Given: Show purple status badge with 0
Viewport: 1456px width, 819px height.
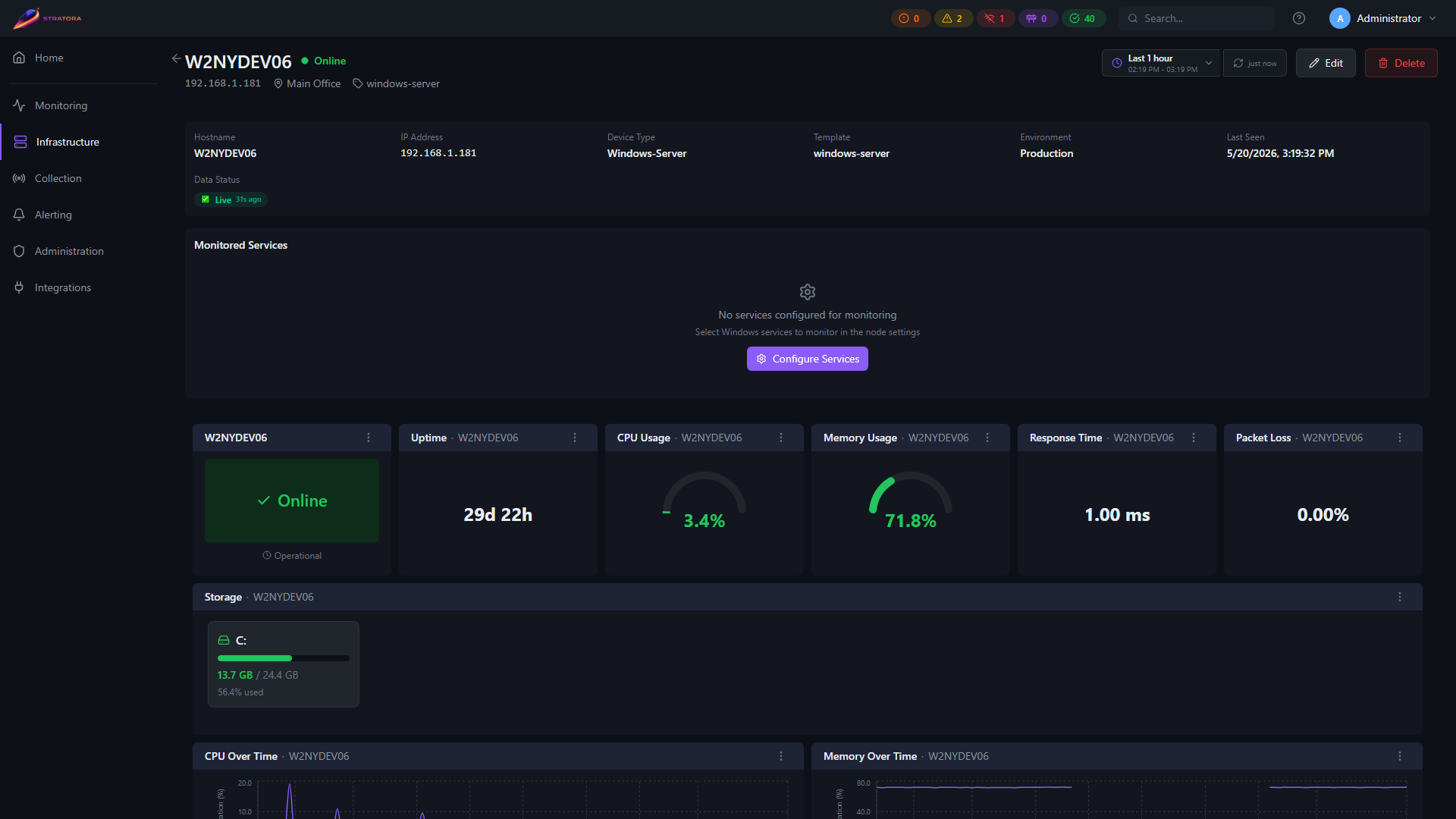Looking at the screenshot, I should tap(1037, 18).
